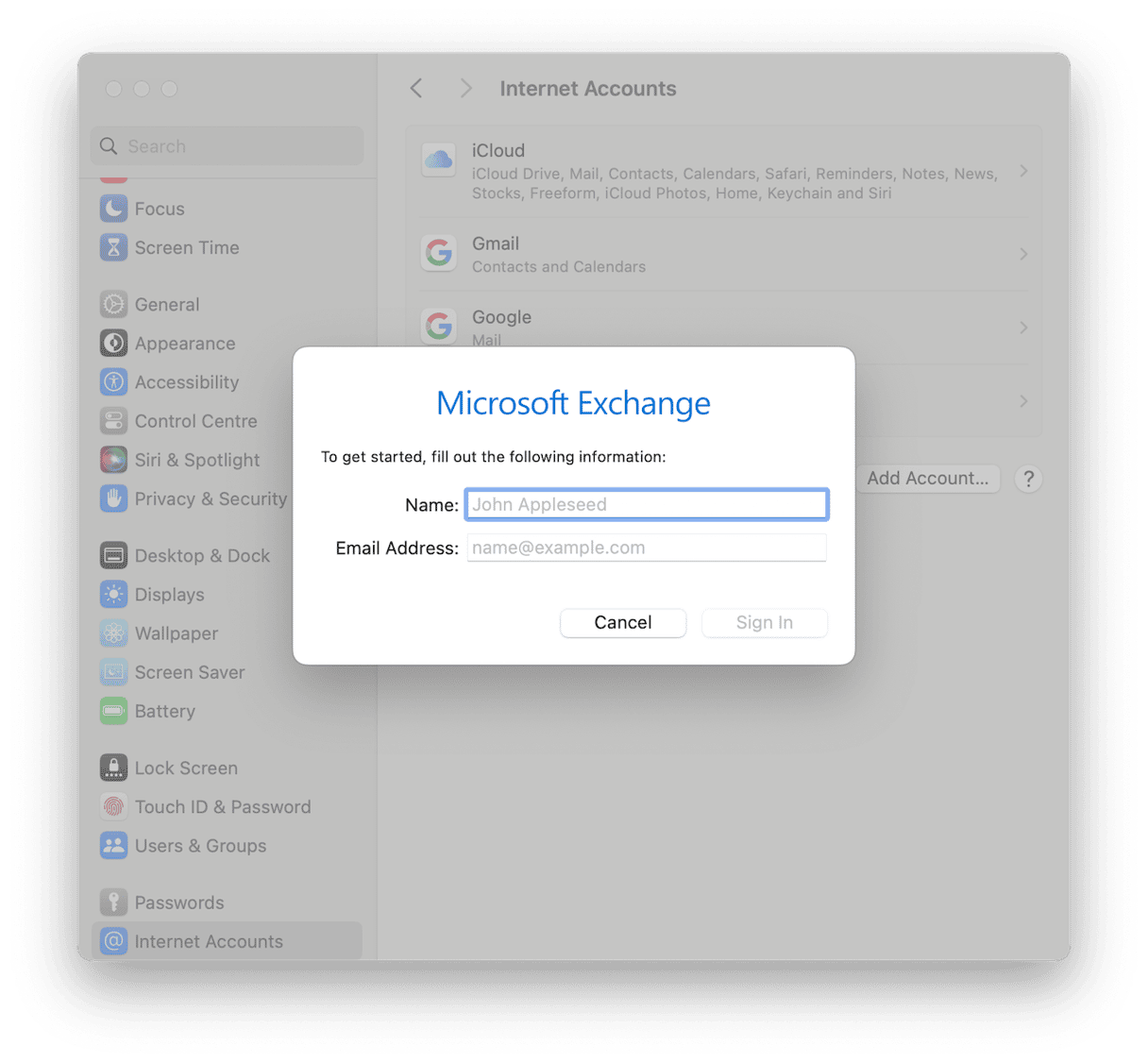The width and height of the screenshot is (1148, 1063).
Task: Click the Add Account… button
Action: (928, 479)
